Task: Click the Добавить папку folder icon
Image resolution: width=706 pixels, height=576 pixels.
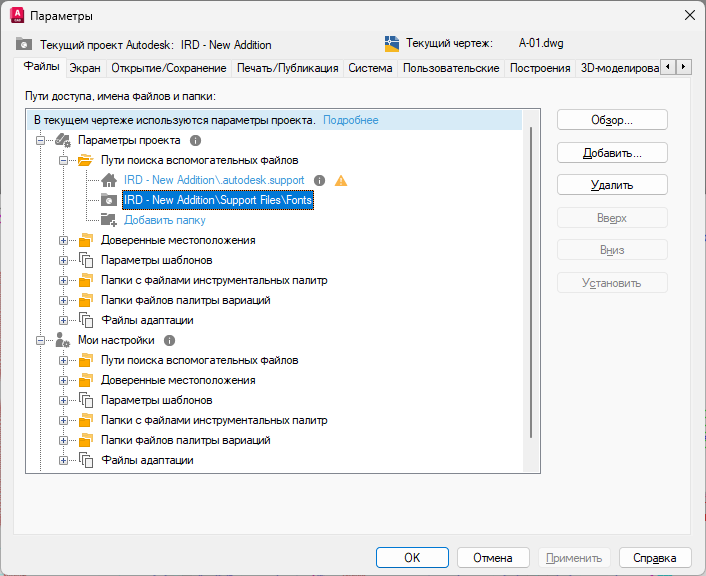Action: (109, 220)
